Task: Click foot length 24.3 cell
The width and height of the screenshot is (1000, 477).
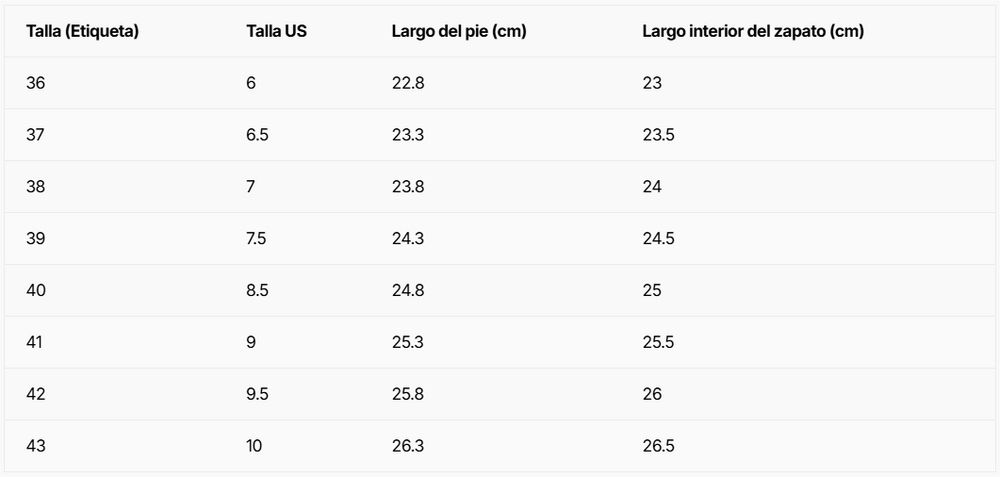Action: pos(408,238)
